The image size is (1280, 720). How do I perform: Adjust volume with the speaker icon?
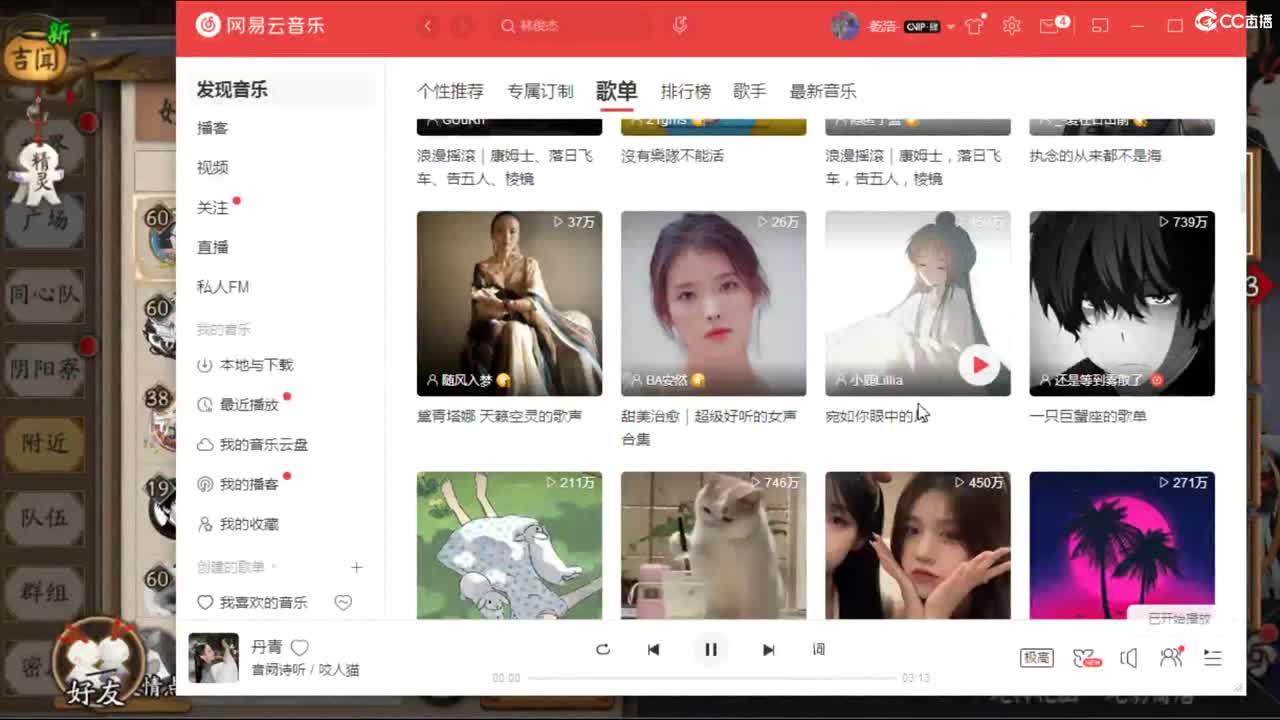click(x=1129, y=657)
